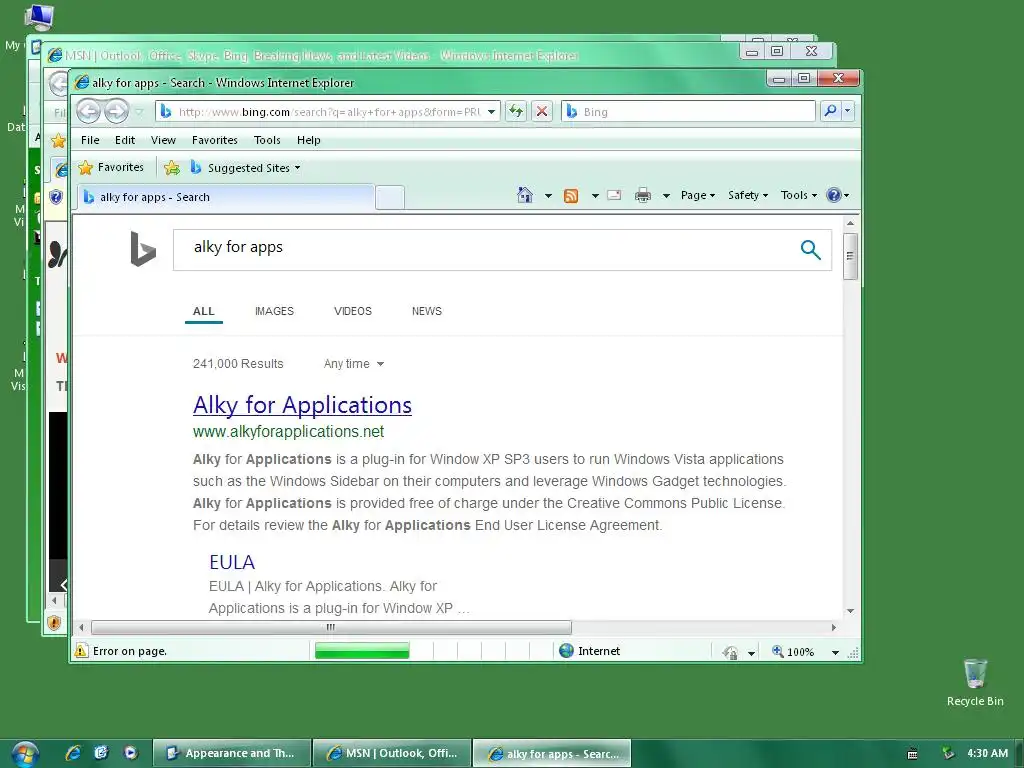This screenshot has height=768, width=1024.
Task: Click the orange RSS feeds icon
Action: click(x=571, y=195)
